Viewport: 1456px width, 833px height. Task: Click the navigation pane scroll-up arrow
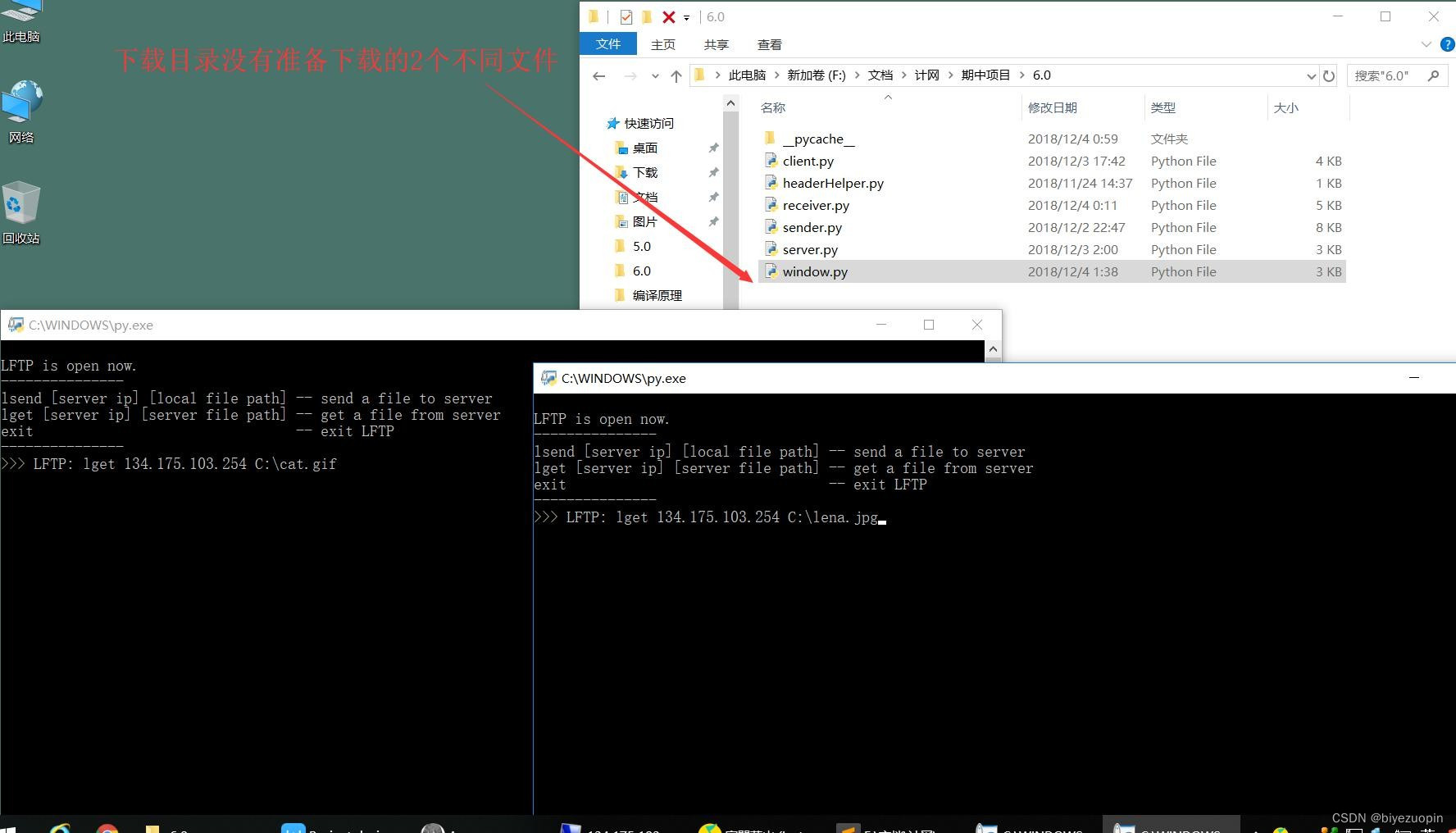coord(730,103)
